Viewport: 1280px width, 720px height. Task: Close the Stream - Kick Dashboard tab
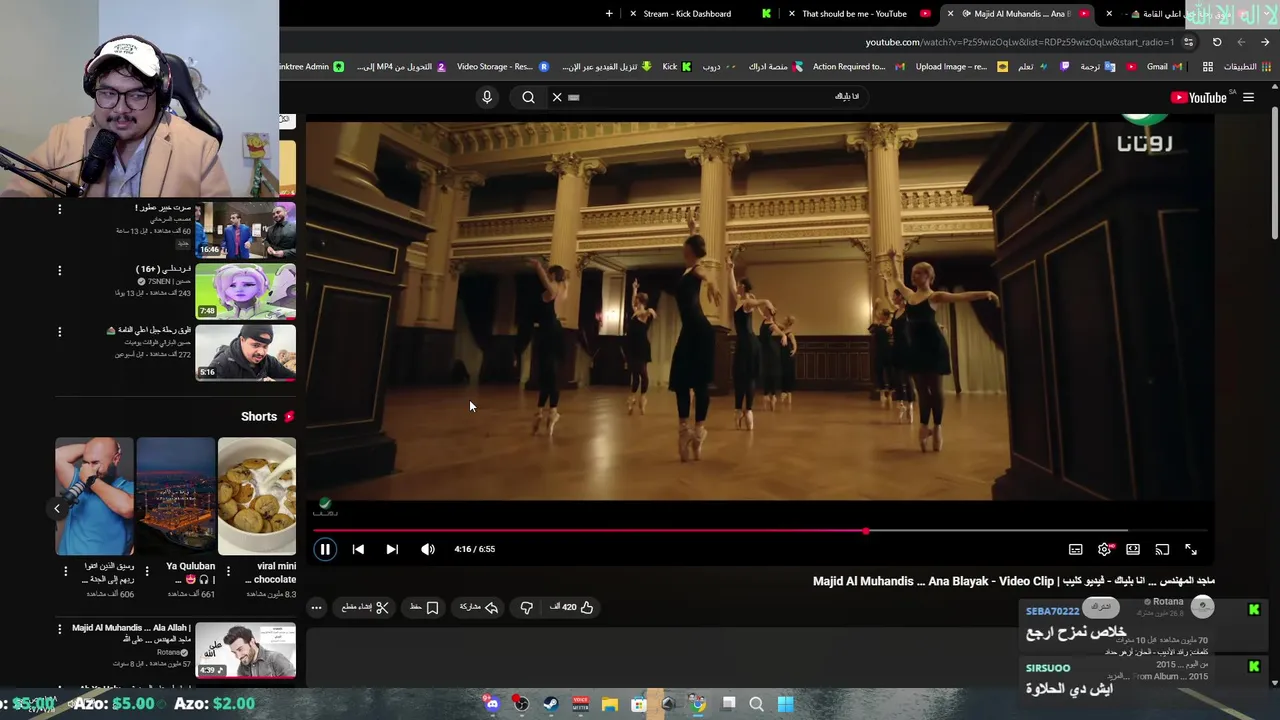coord(632,14)
